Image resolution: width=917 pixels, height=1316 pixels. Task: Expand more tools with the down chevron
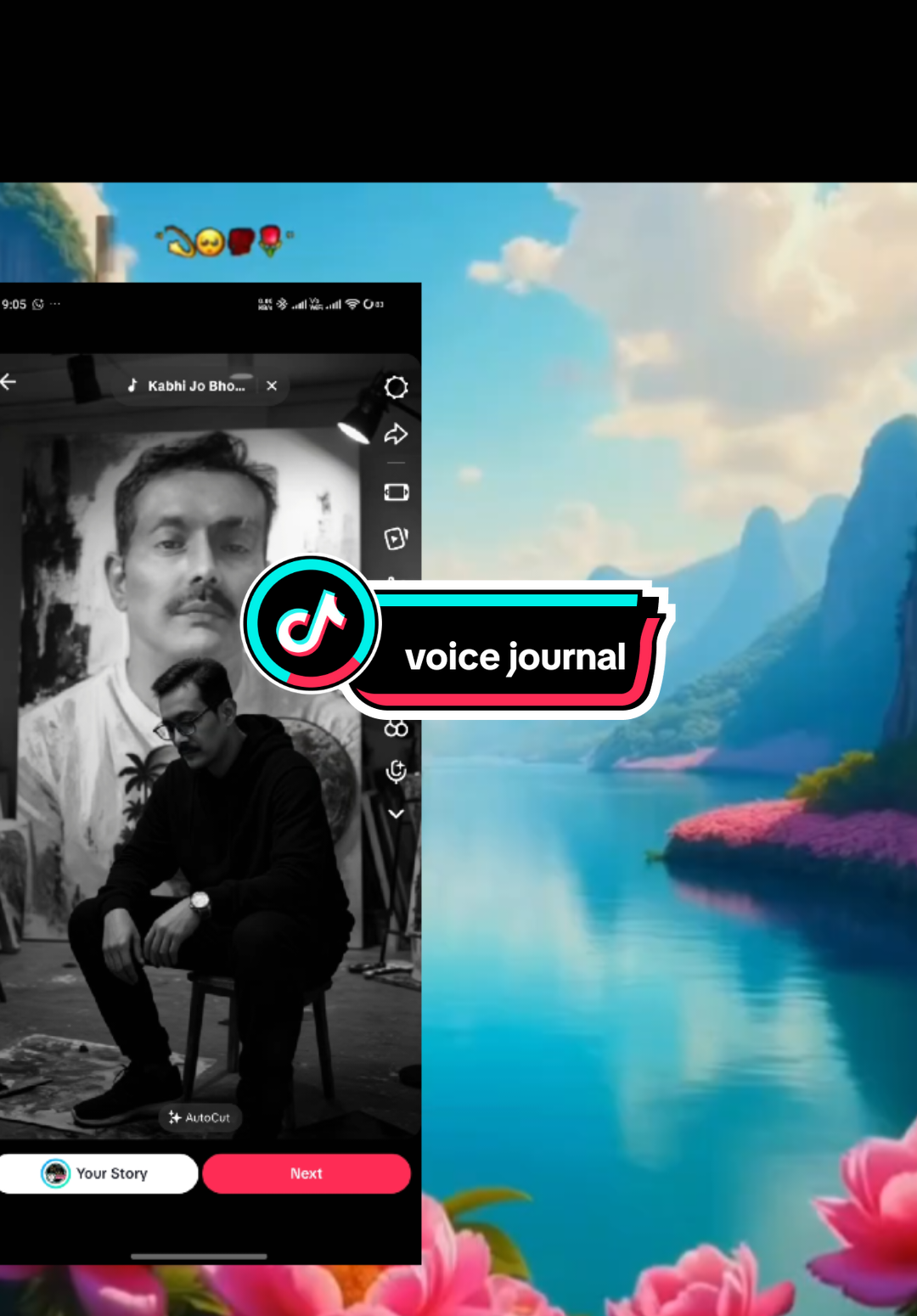coord(396,813)
